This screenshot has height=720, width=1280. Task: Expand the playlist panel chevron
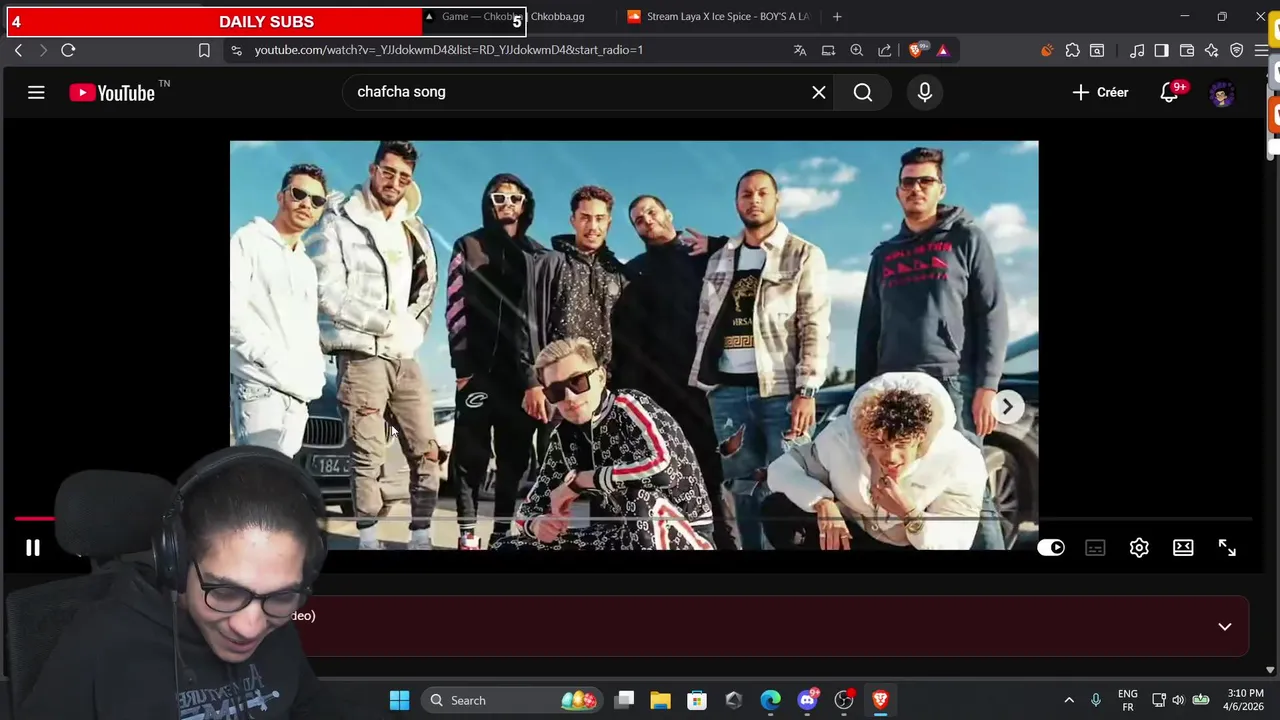pyautogui.click(x=1224, y=626)
